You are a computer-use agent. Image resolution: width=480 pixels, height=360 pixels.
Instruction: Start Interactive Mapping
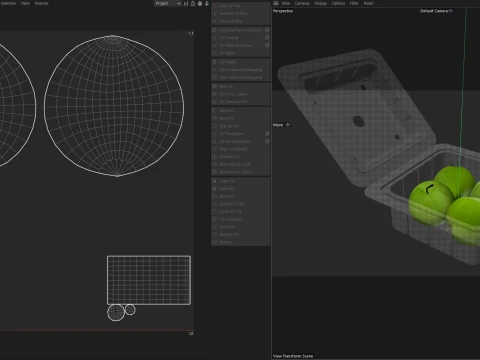click(241, 70)
